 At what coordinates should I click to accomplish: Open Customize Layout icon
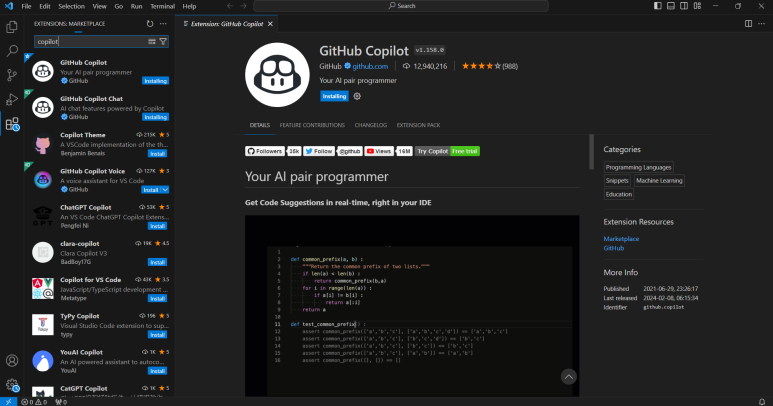point(697,6)
